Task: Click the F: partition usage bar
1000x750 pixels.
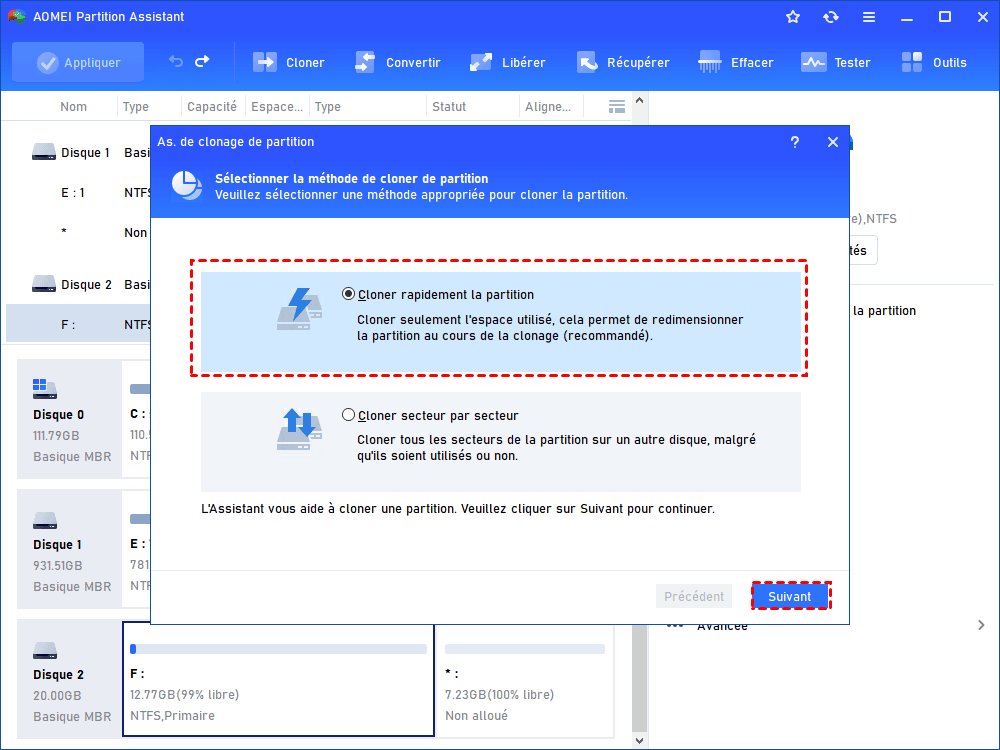Action: (278, 649)
